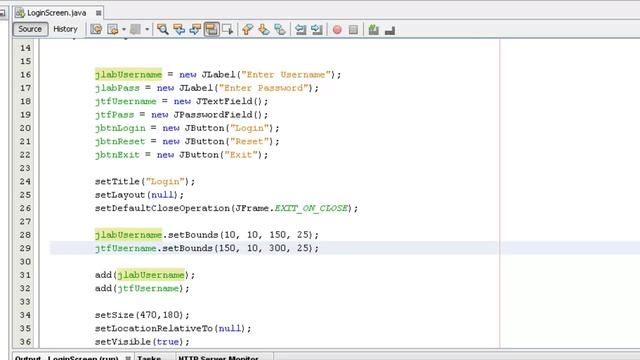Open the HTTP Server Monitor tab
The image size is (640, 360).
tap(218, 358)
